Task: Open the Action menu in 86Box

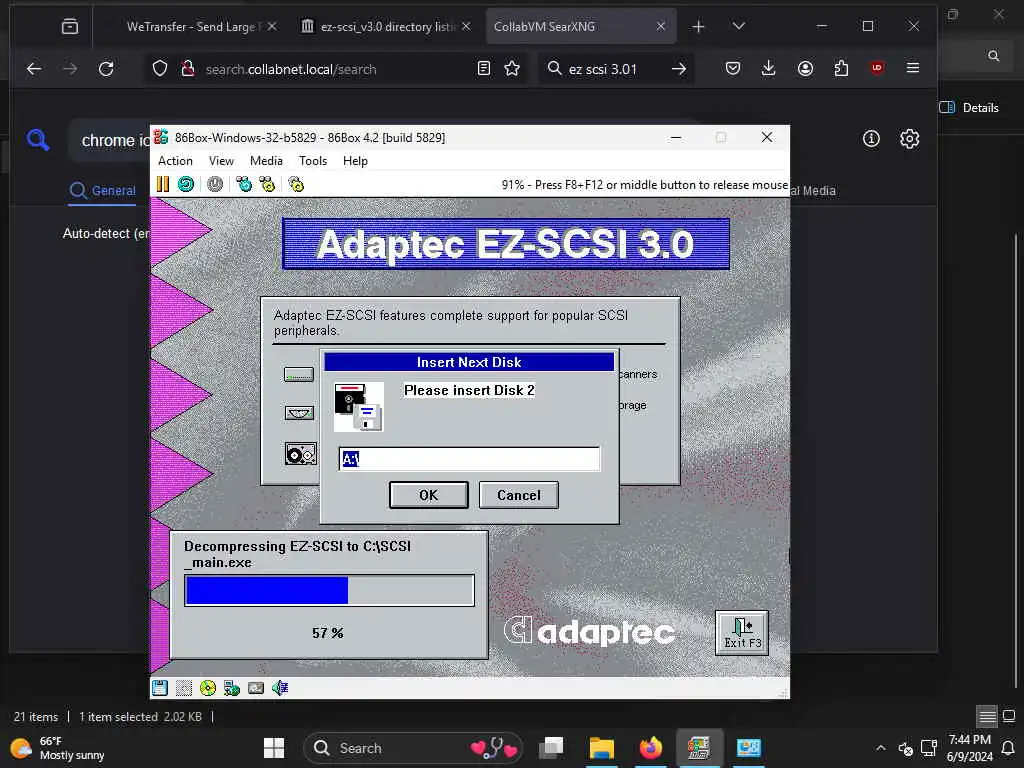Action: point(175,161)
